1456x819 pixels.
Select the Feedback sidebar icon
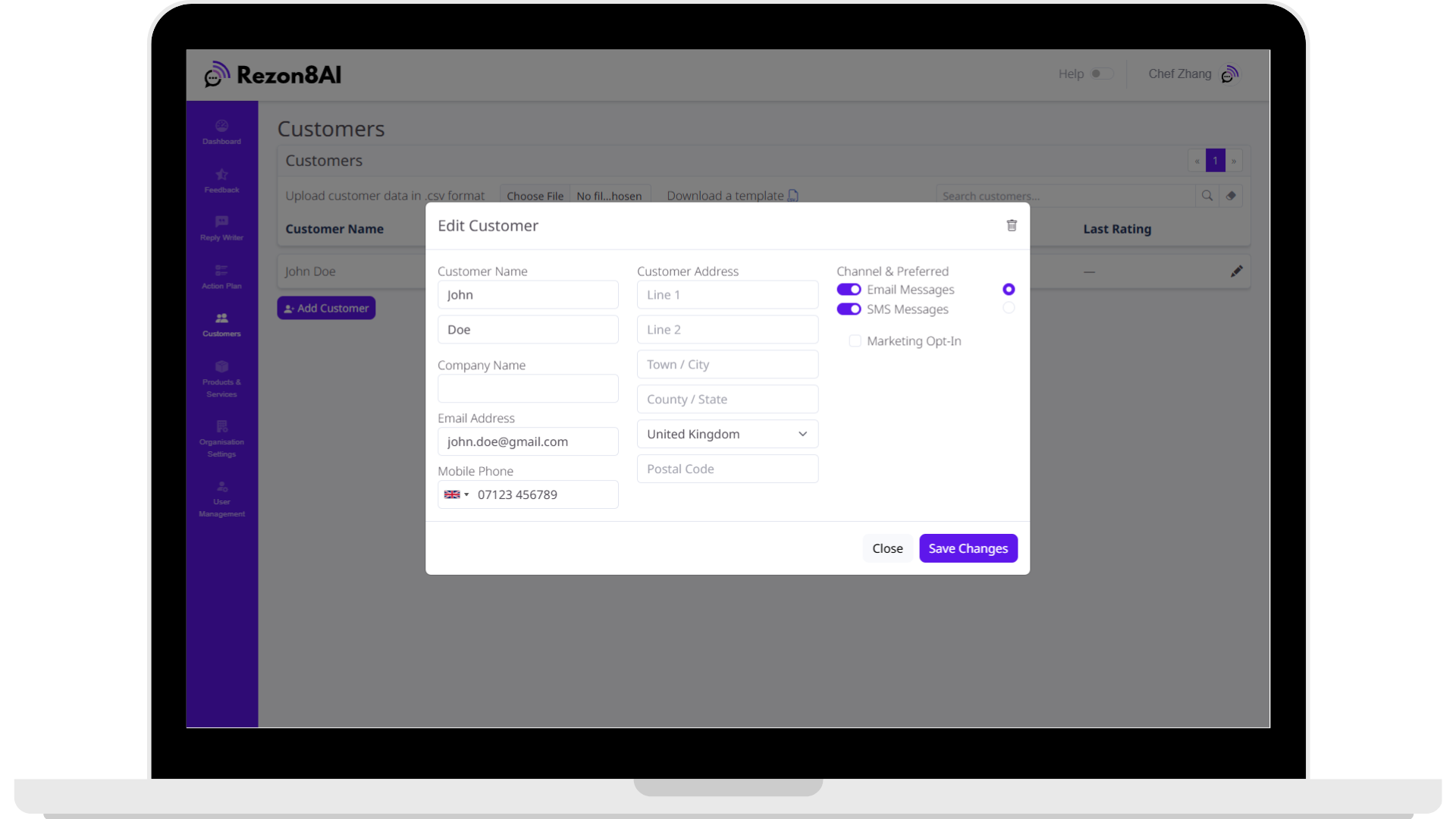[221, 180]
